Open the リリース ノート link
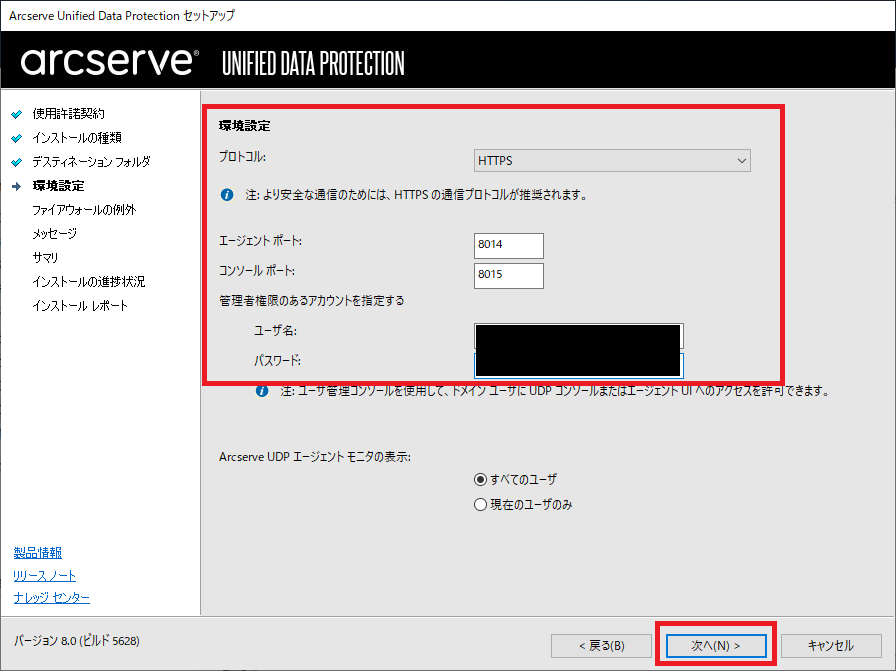Viewport: 896px width, 671px height. (45, 576)
